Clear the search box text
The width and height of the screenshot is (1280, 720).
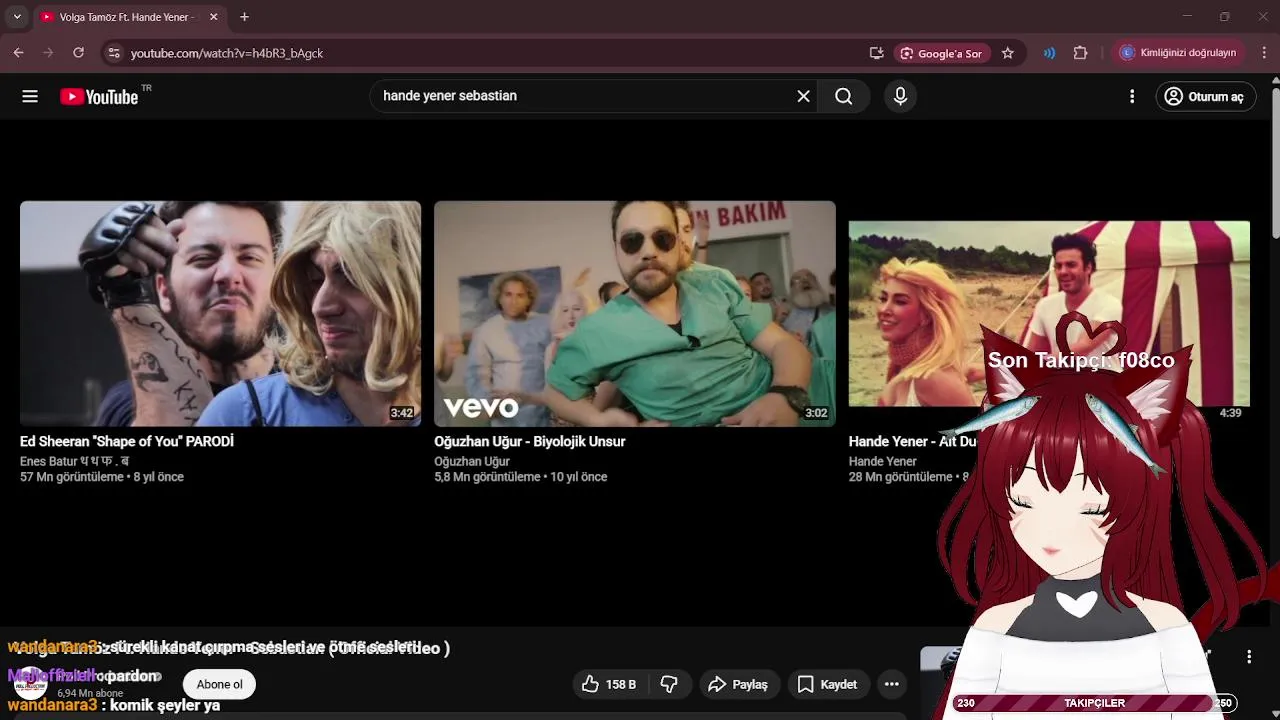pyautogui.click(x=803, y=96)
